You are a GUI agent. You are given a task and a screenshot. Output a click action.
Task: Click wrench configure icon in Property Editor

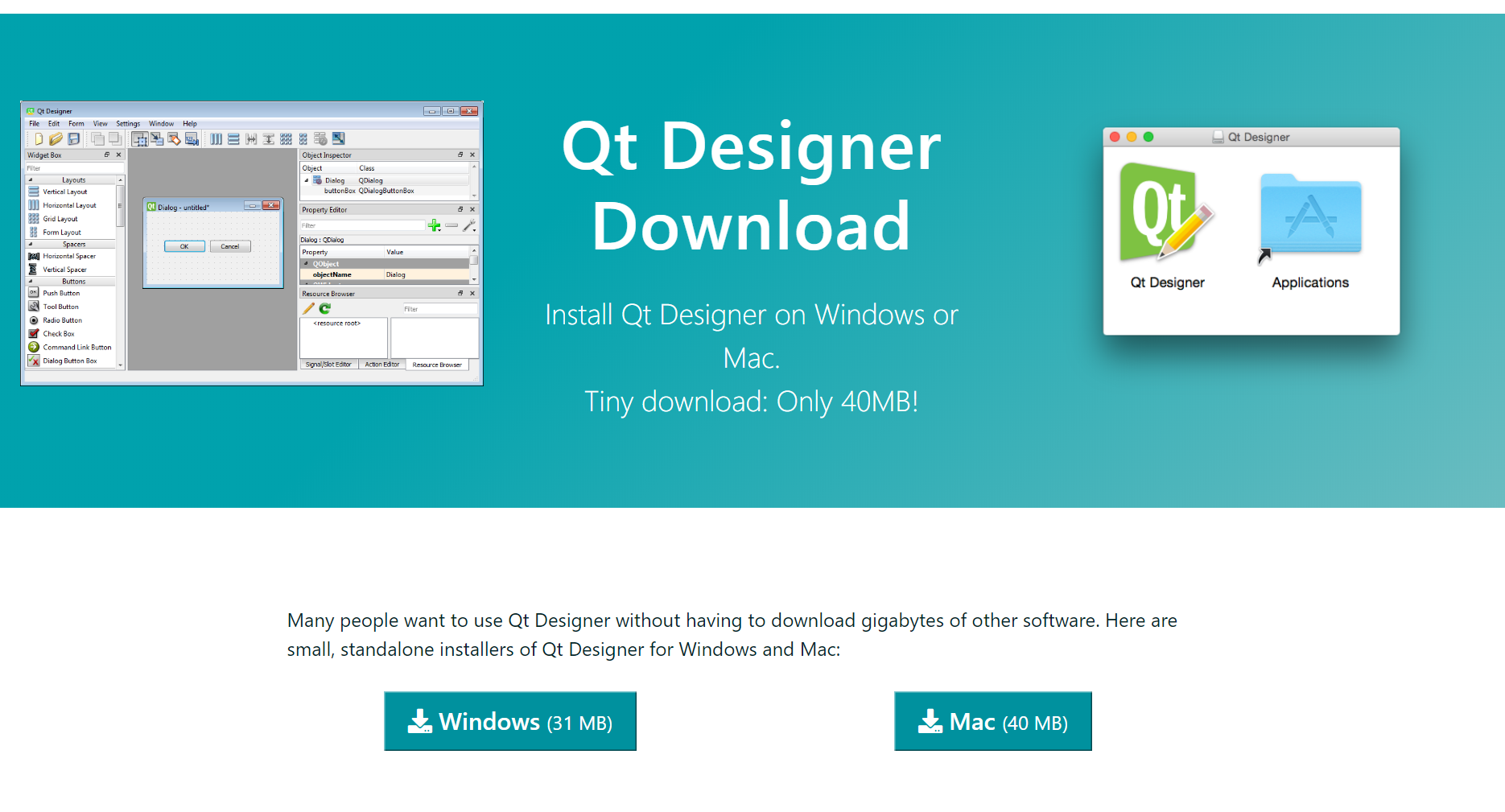[x=469, y=225]
